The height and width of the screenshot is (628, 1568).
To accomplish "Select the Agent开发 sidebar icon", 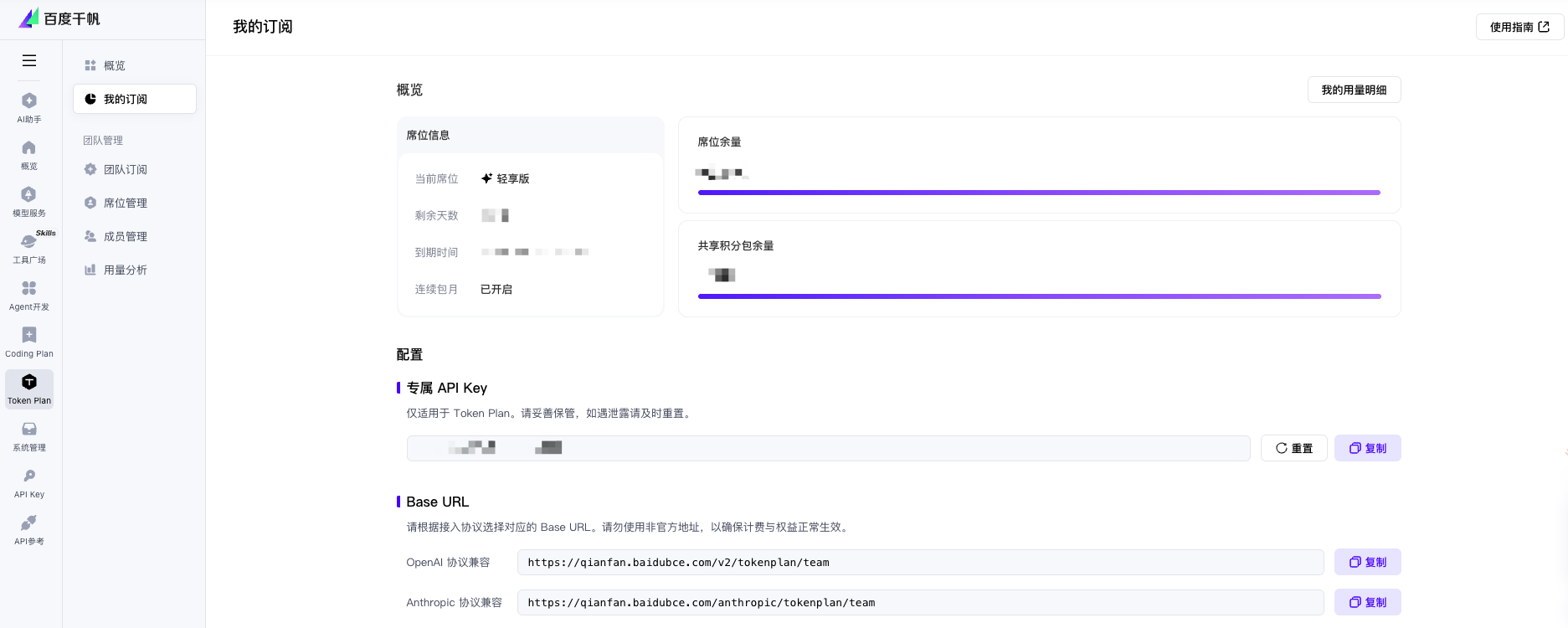I will point(29,296).
